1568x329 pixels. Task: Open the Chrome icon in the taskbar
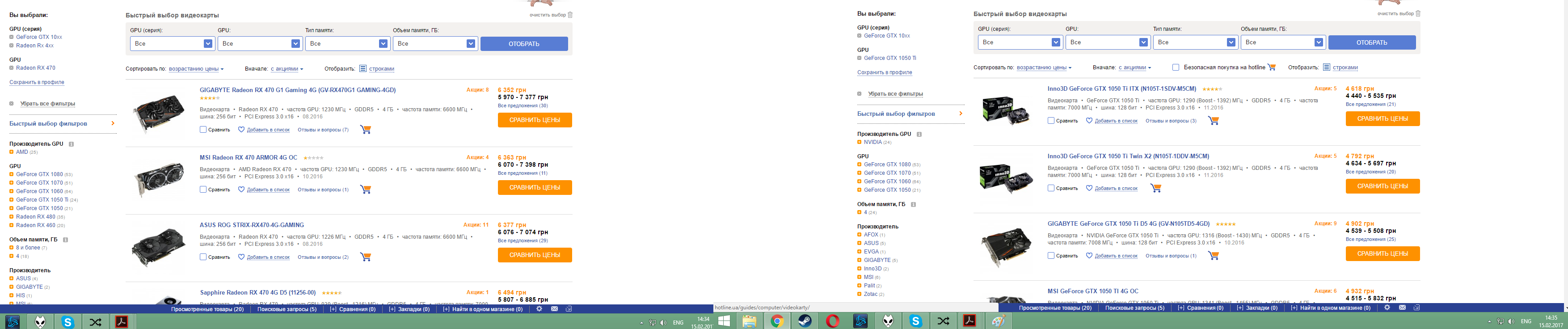click(777, 321)
